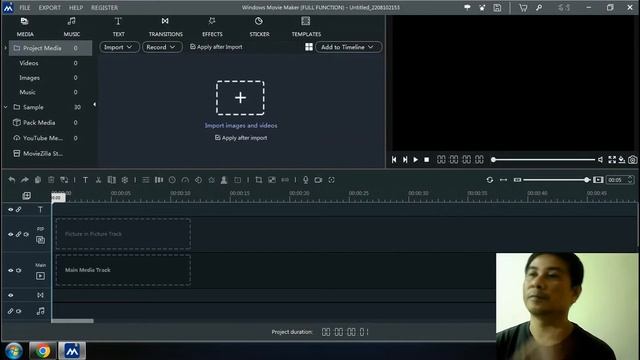The width and height of the screenshot is (640, 360).
Task: Click the scissors cut tool
Action: (x=98, y=180)
